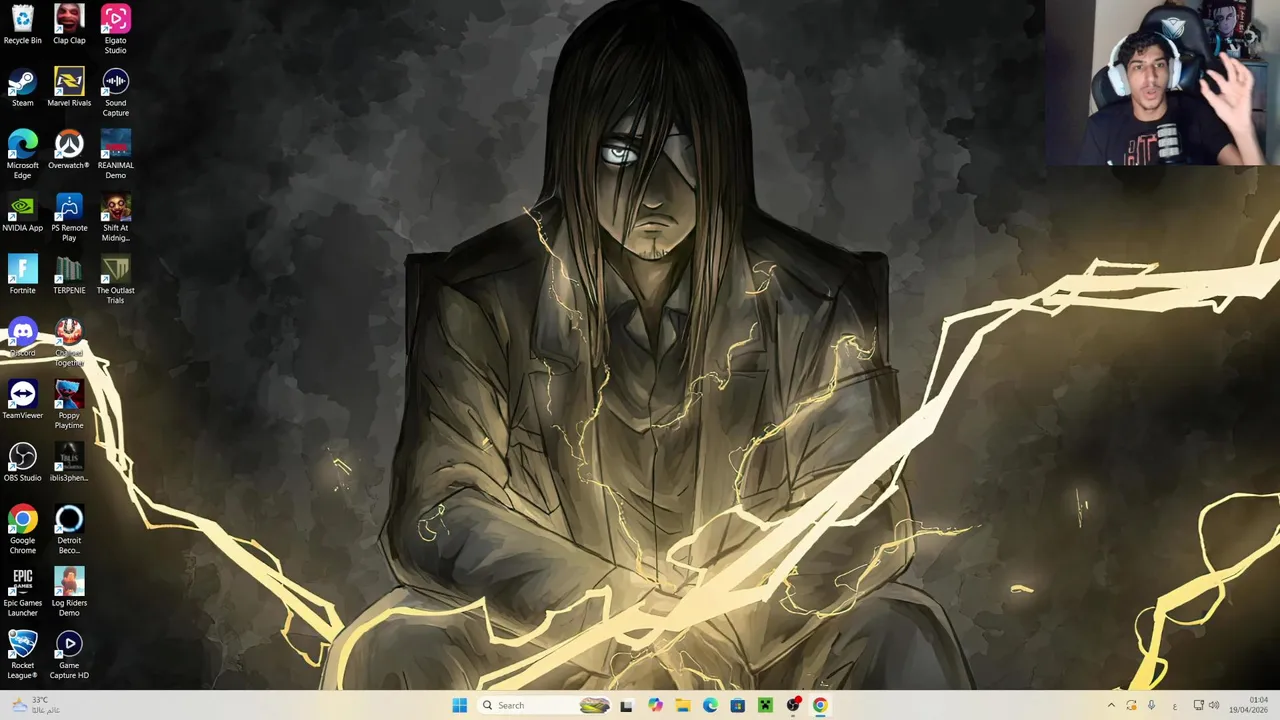Select the Fortnite desktop shortcut
Image resolution: width=1280 pixels, height=720 pixels.
tap(22, 275)
